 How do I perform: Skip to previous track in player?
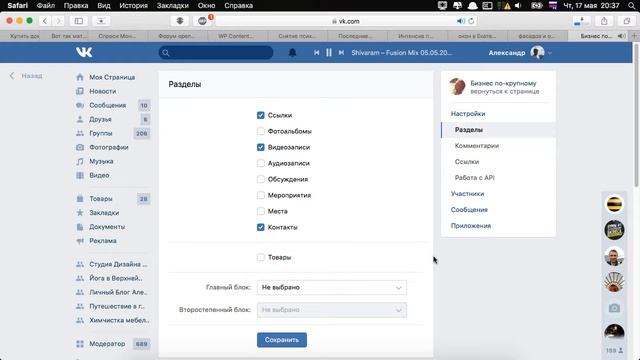[x=316, y=53]
